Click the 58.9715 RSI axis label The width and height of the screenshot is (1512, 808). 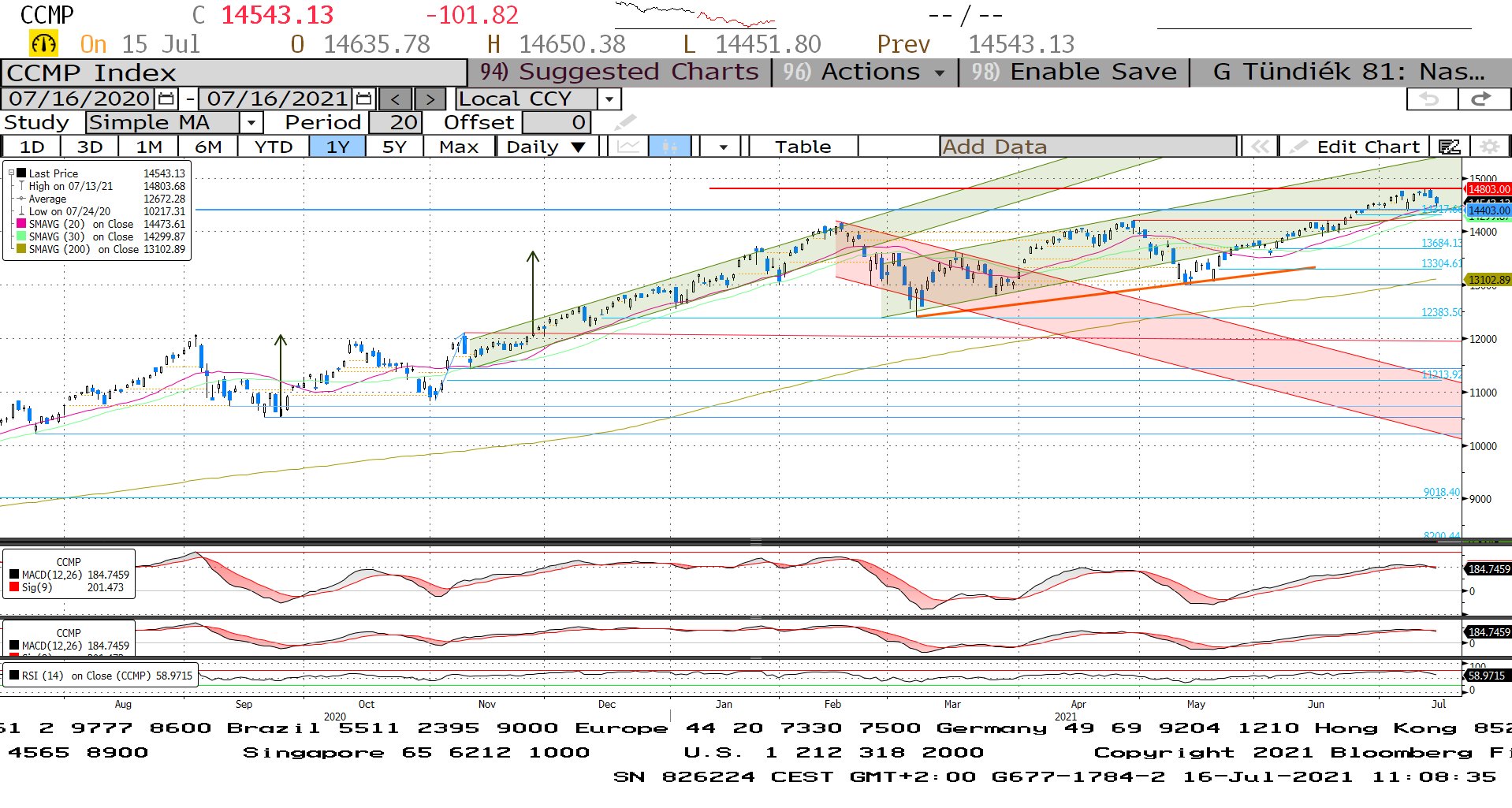1487,676
